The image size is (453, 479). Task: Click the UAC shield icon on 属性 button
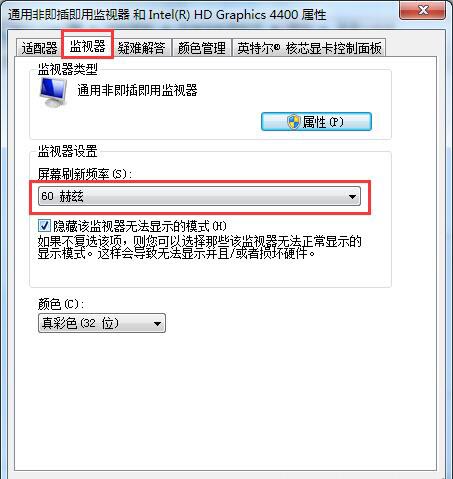[x=294, y=122]
